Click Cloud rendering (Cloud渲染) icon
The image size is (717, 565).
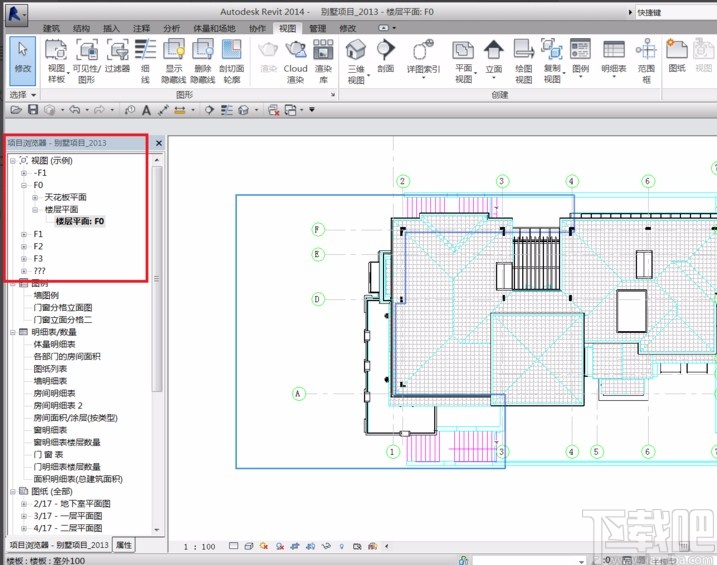tap(295, 61)
